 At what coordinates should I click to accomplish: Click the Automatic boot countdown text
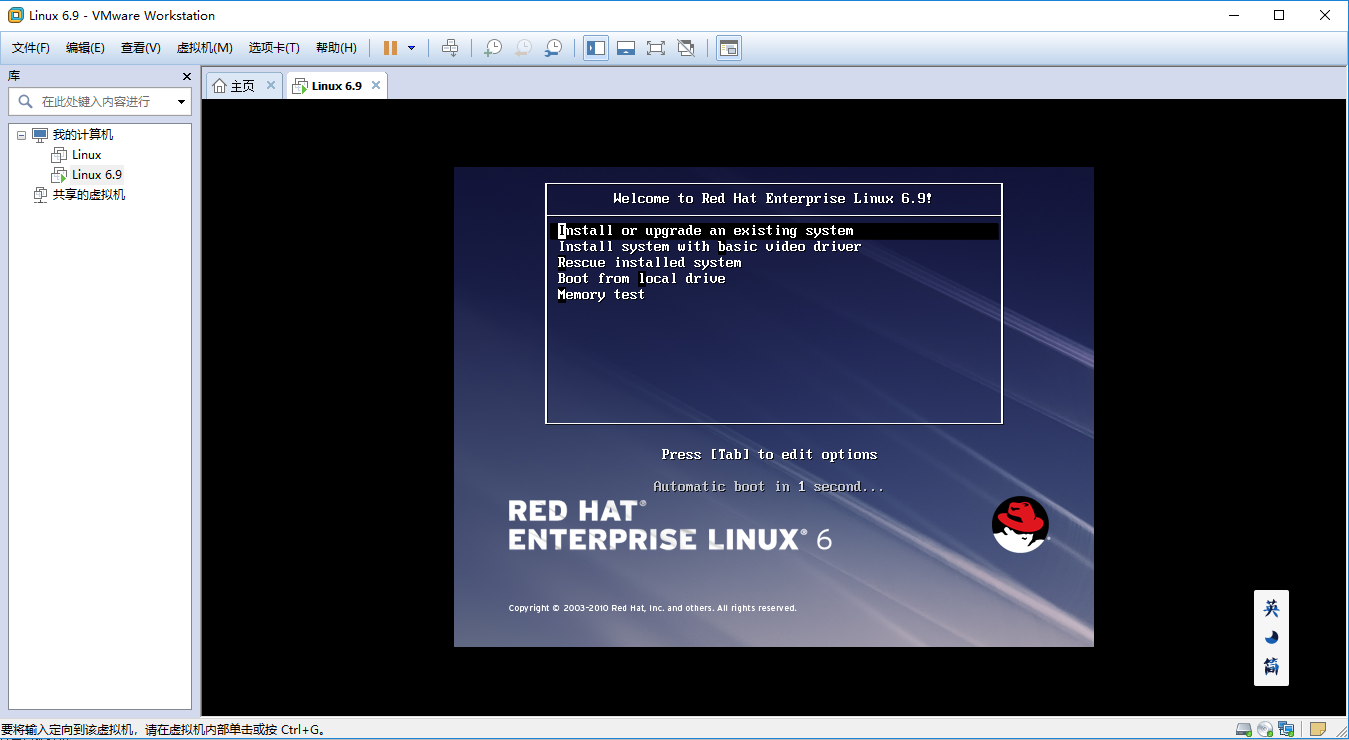pos(769,487)
